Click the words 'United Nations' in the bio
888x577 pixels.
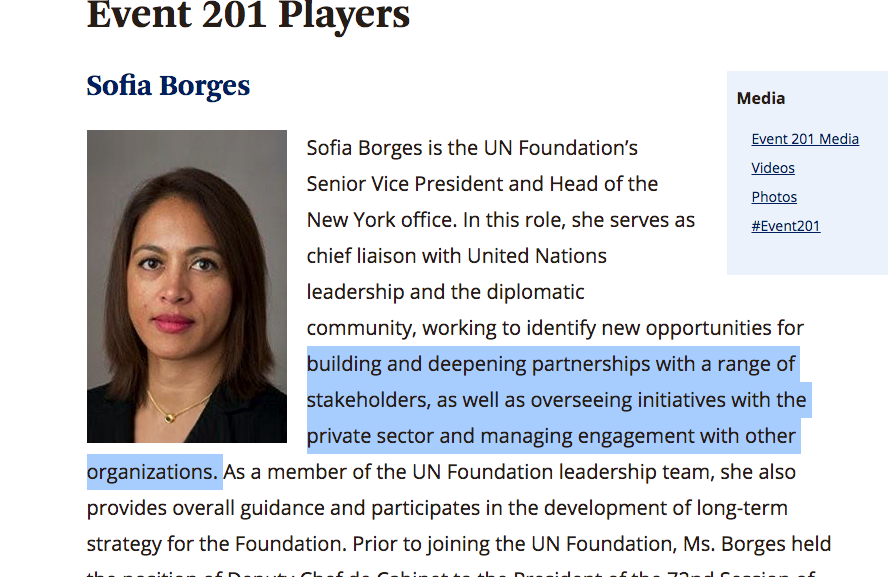point(537,256)
